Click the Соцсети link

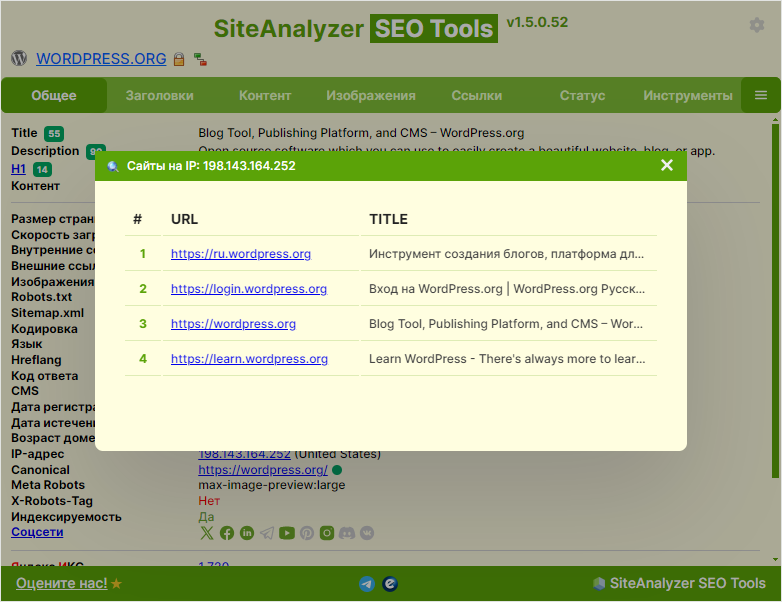(37, 532)
